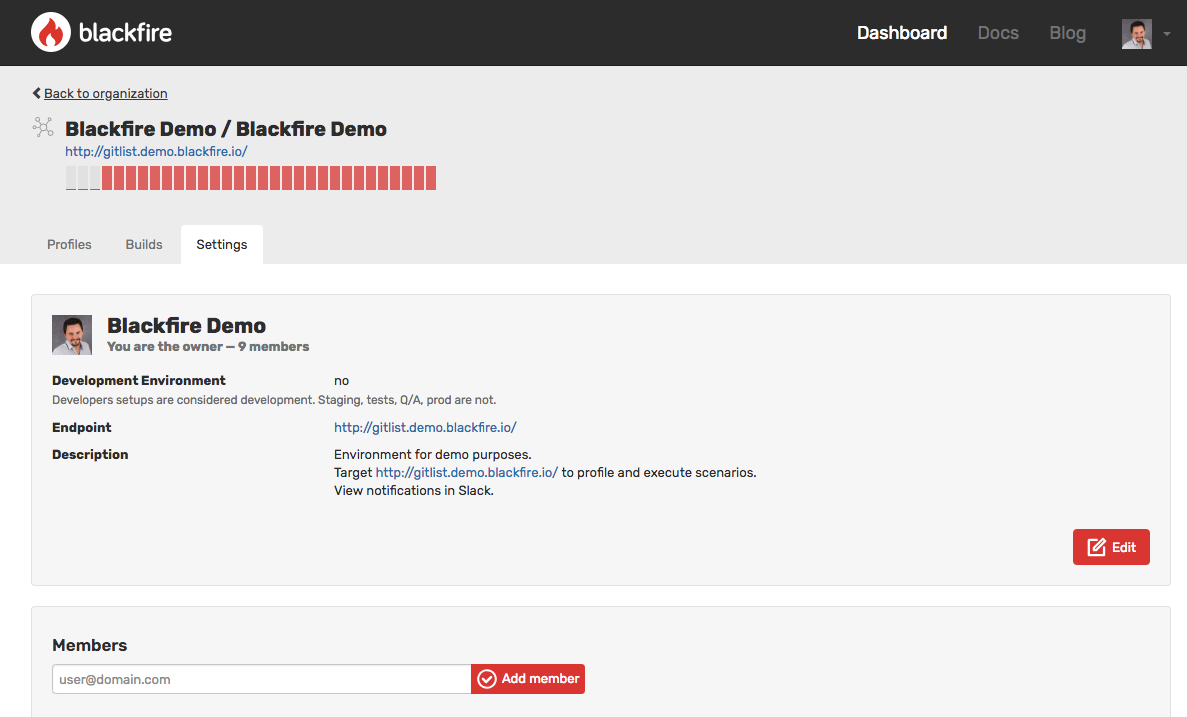Switch to the Profiles tab

(x=69, y=245)
